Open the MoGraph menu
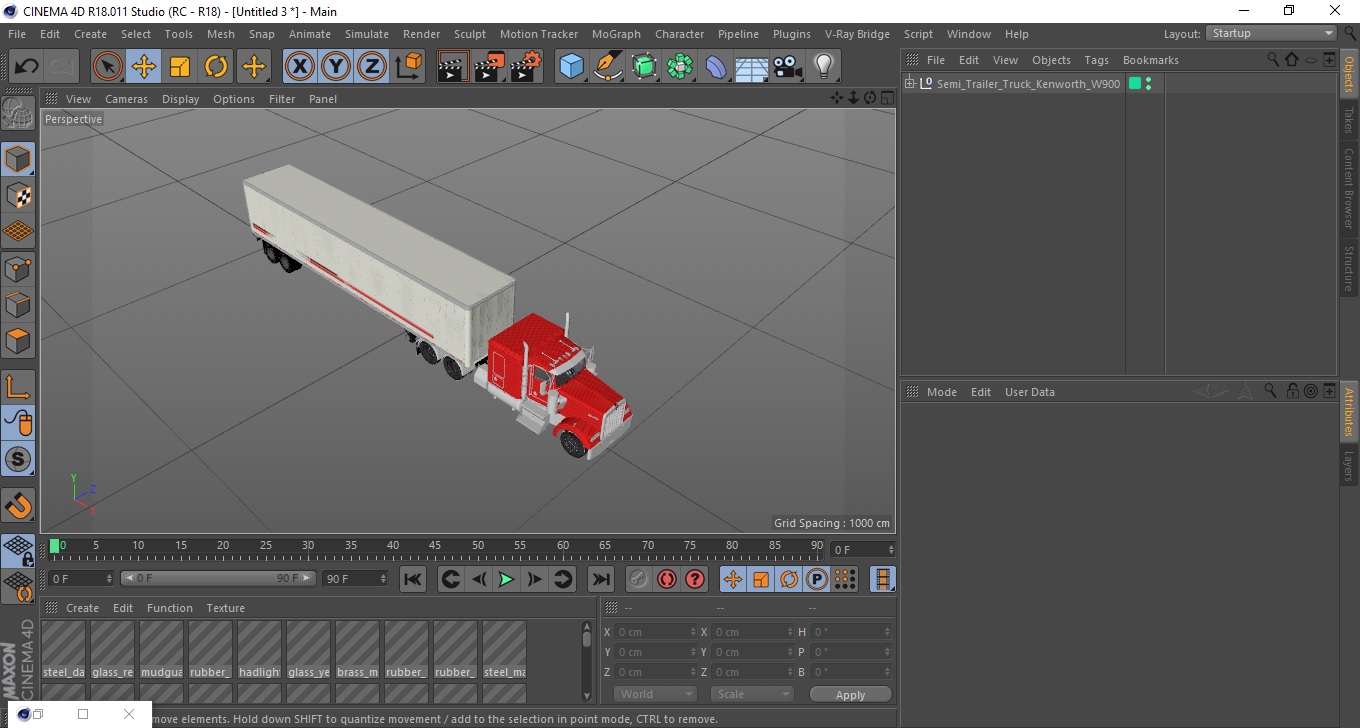The height and width of the screenshot is (728, 1360). (616, 34)
